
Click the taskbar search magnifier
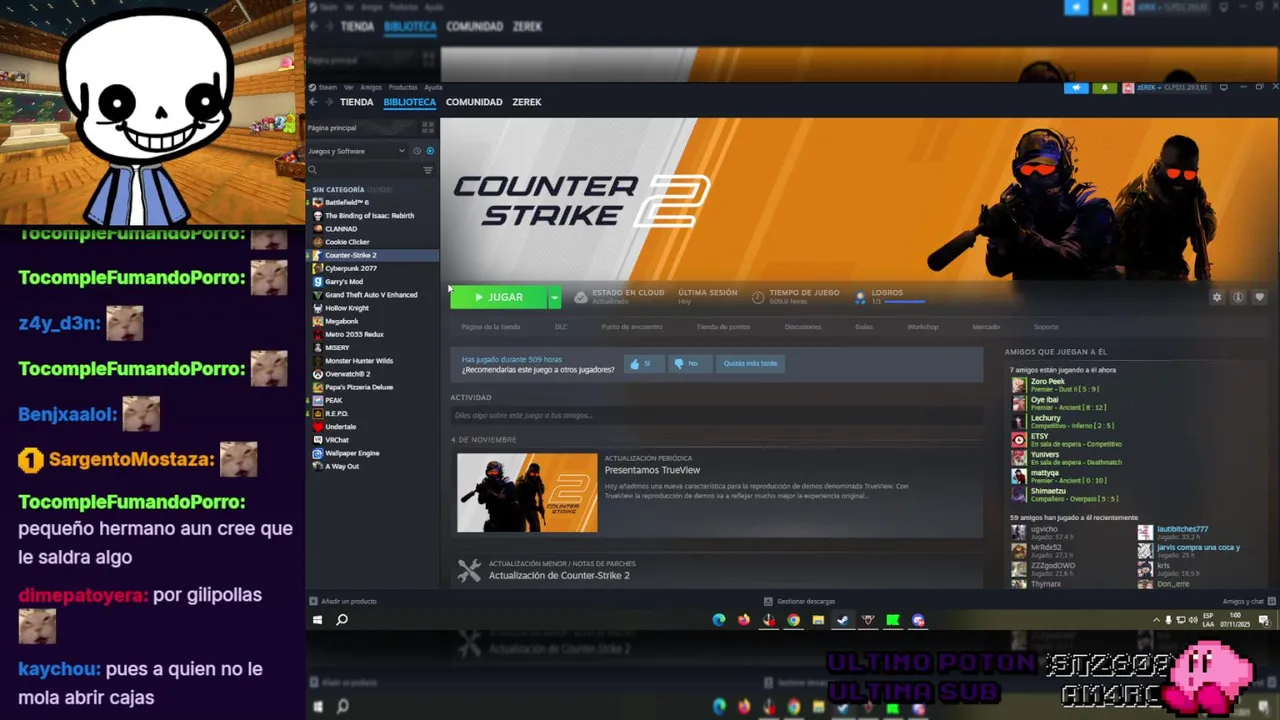click(x=342, y=620)
